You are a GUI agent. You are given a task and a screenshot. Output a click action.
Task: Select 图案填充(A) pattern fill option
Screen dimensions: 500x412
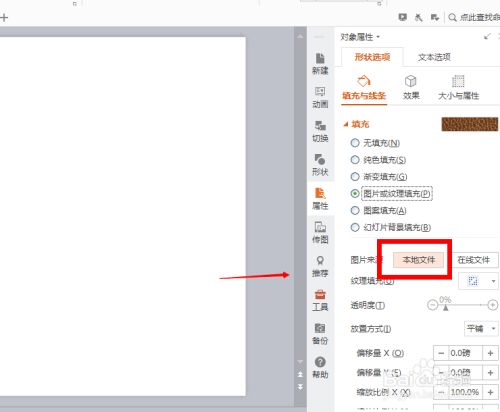pyautogui.click(x=378, y=211)
